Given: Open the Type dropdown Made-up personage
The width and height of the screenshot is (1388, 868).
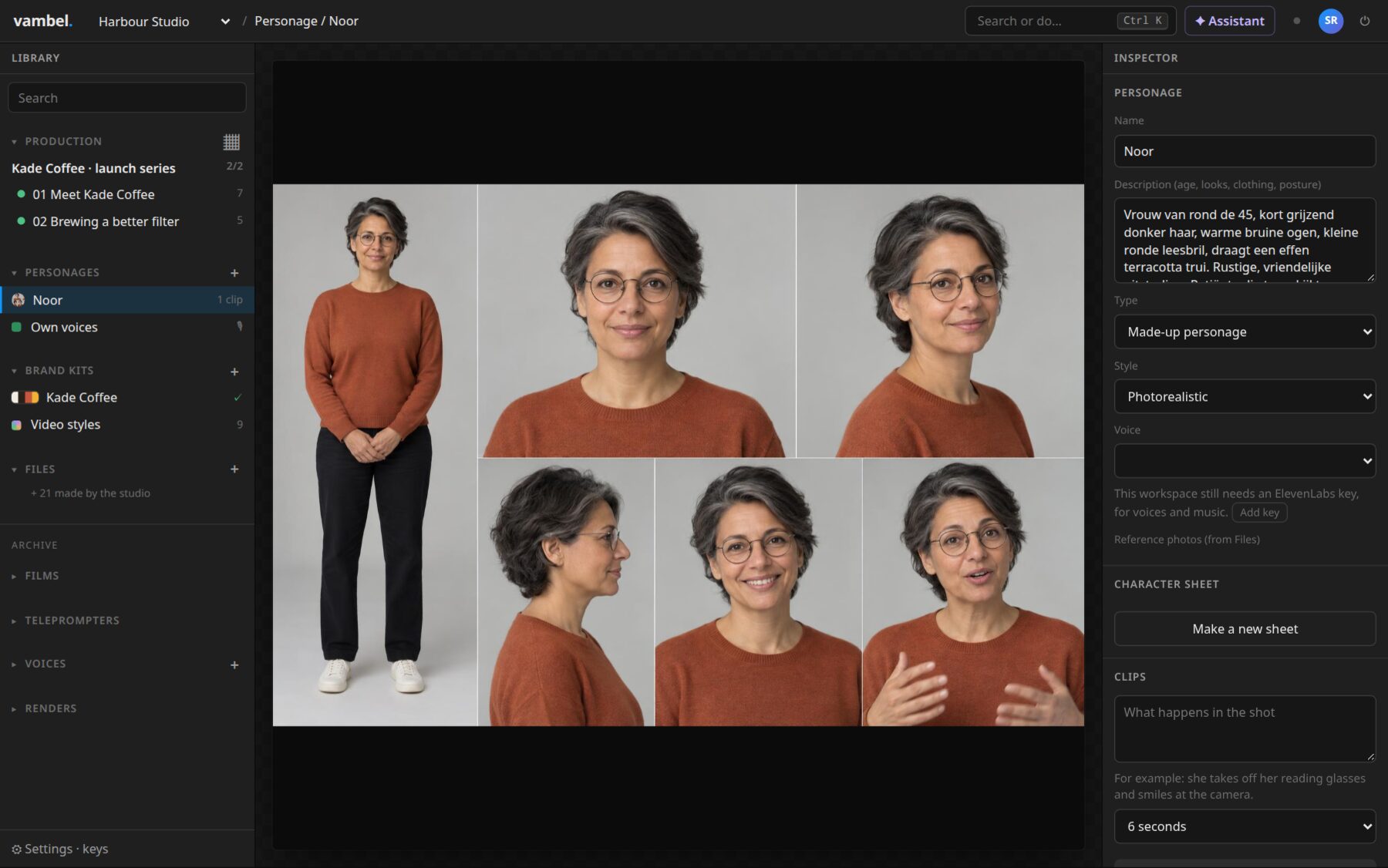Looking at the screenshot, I should (1245, 331).
